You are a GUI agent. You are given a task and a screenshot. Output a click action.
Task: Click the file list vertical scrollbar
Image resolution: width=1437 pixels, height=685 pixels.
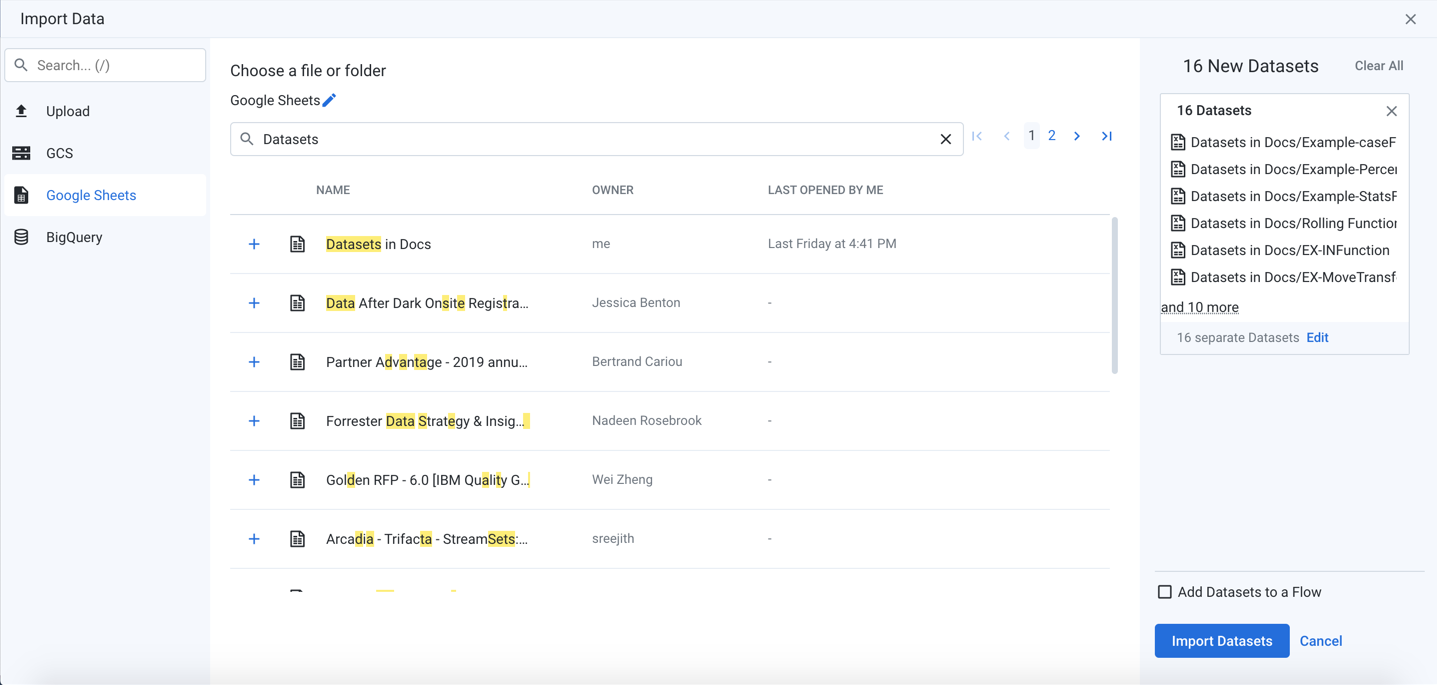[1114, 295]
